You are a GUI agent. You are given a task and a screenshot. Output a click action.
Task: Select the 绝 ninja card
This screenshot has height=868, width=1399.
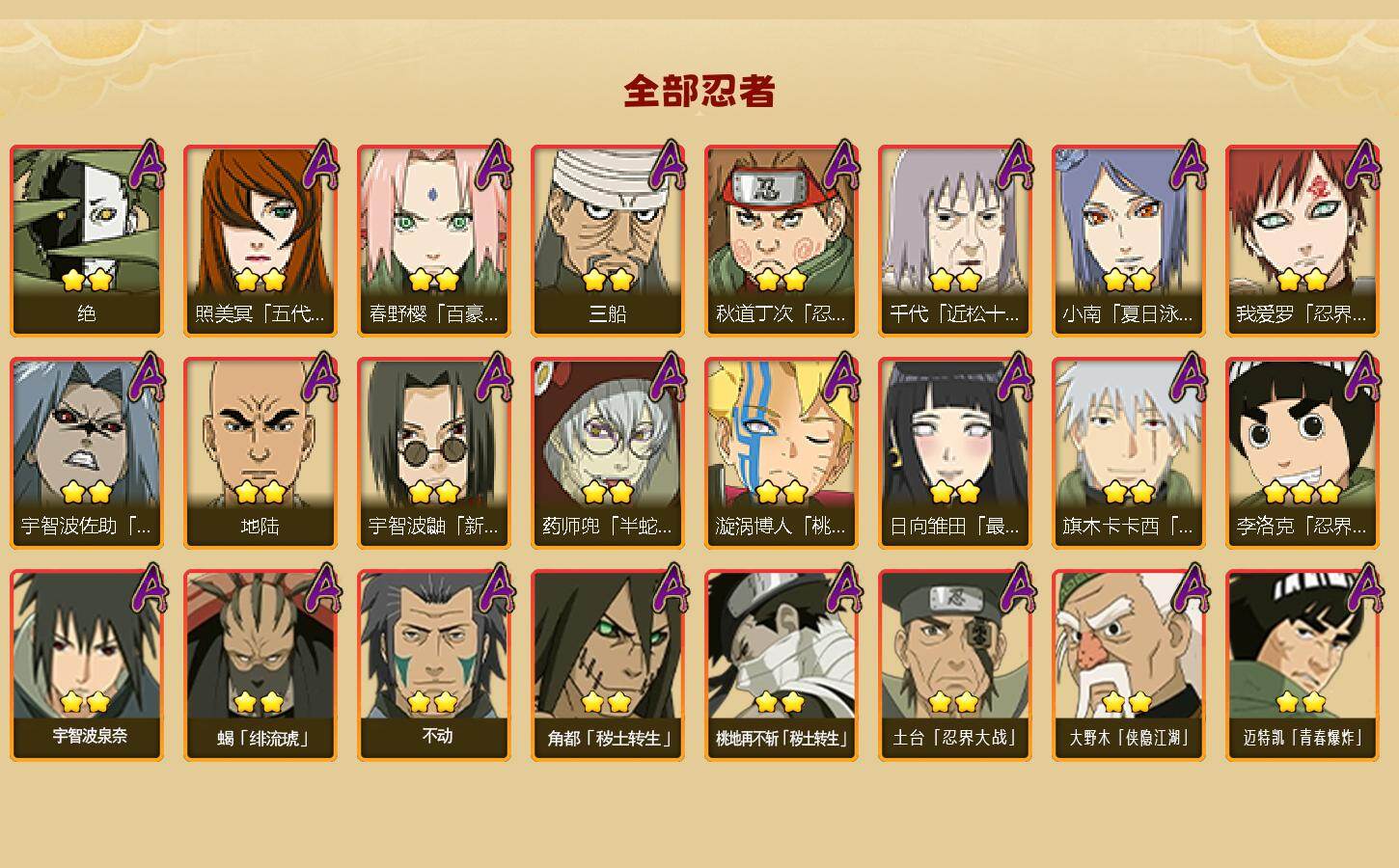pos(87,241)
